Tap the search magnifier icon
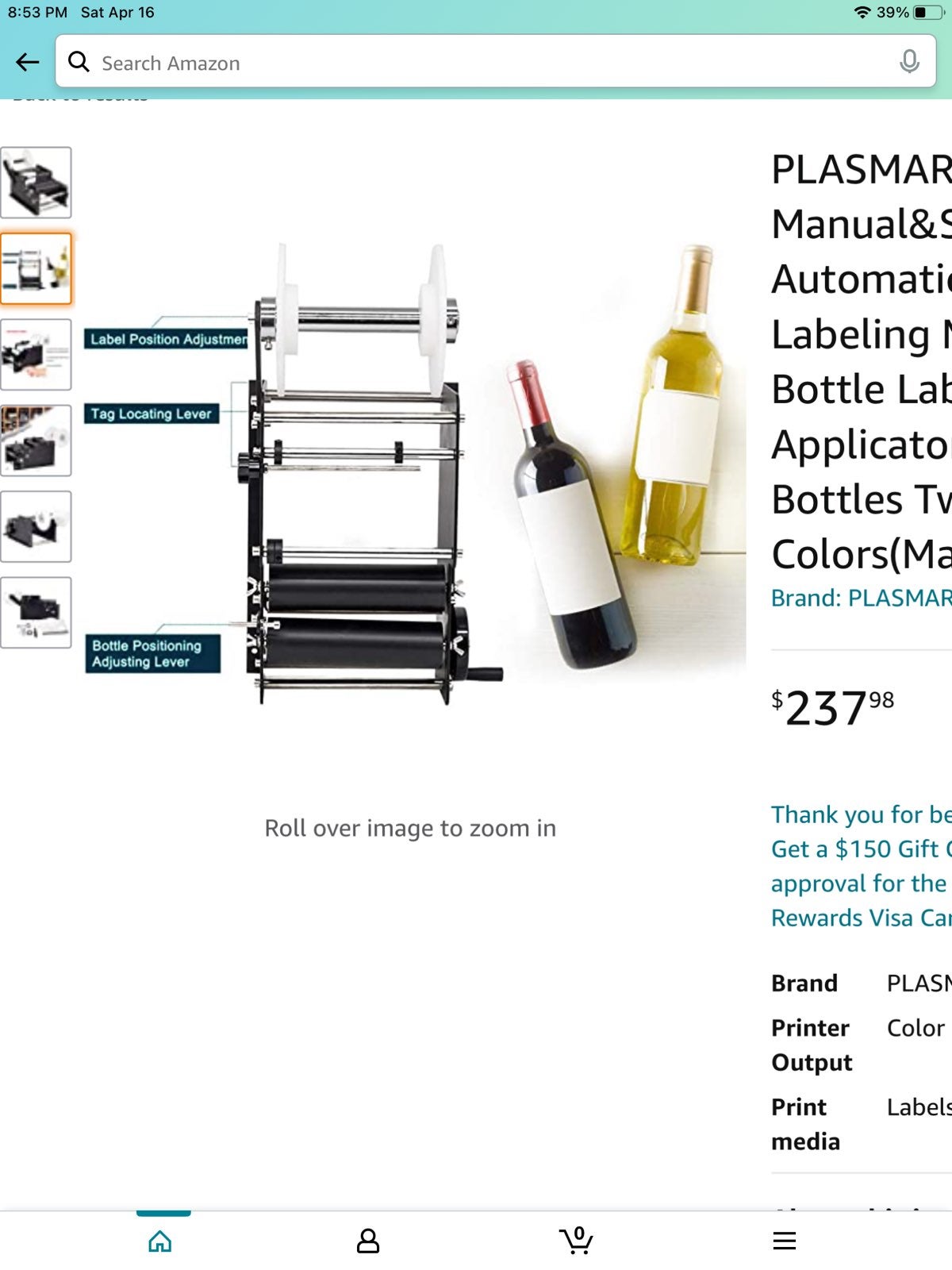This screenshot has height=1270, width=952. (x=79, y=61)
